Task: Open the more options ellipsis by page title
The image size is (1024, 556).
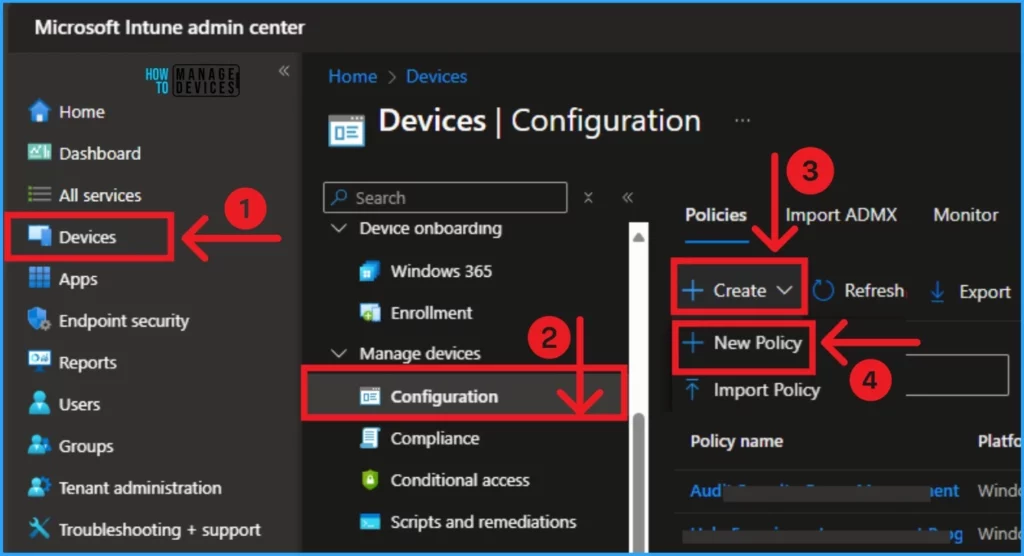Action: pyautogui.click(x=743, y=120)
